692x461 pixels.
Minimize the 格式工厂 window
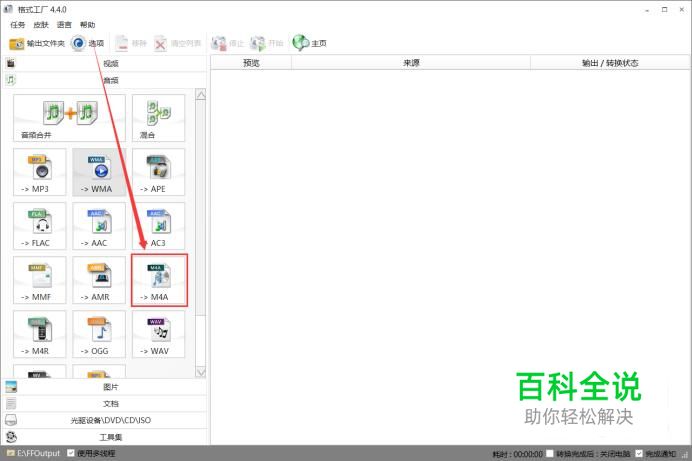tap(647, 10)
